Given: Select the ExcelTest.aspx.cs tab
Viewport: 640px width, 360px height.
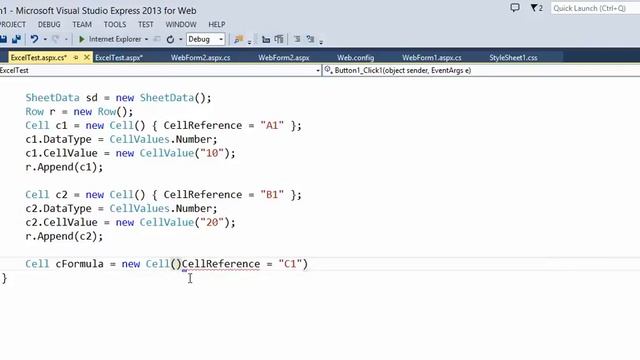Looking at the screenshot, I should 38,58.
